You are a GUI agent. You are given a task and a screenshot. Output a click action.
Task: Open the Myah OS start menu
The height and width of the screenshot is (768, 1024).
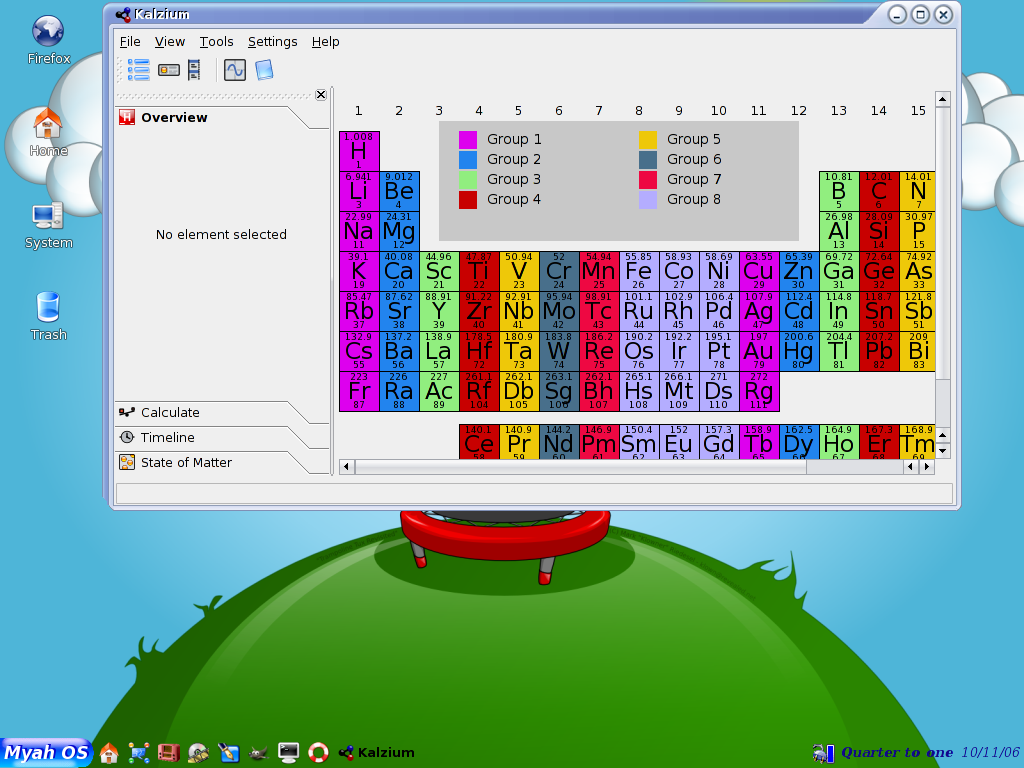click(46, 752)
